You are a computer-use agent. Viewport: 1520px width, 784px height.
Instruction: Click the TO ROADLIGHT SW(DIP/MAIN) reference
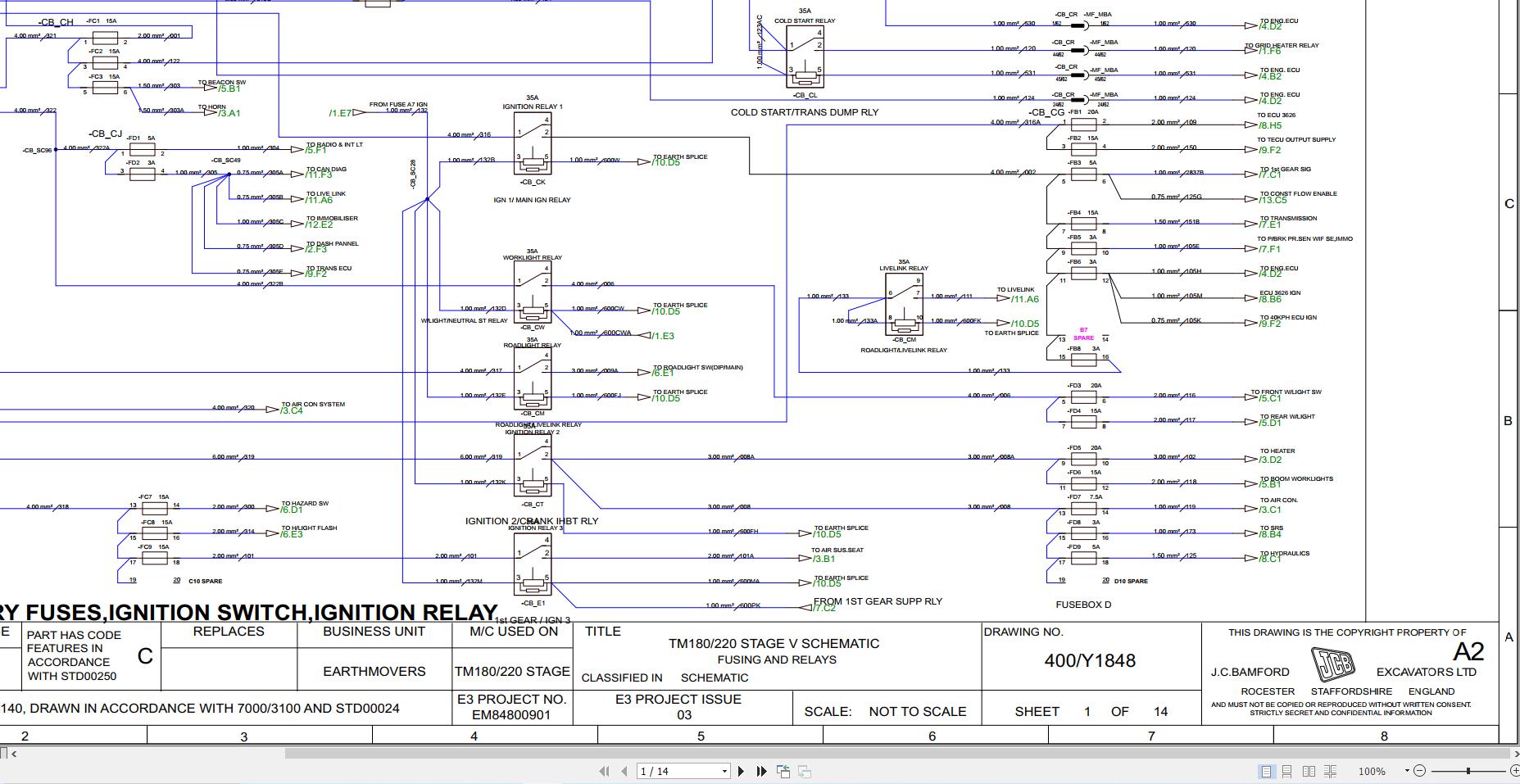coord(697,367)
